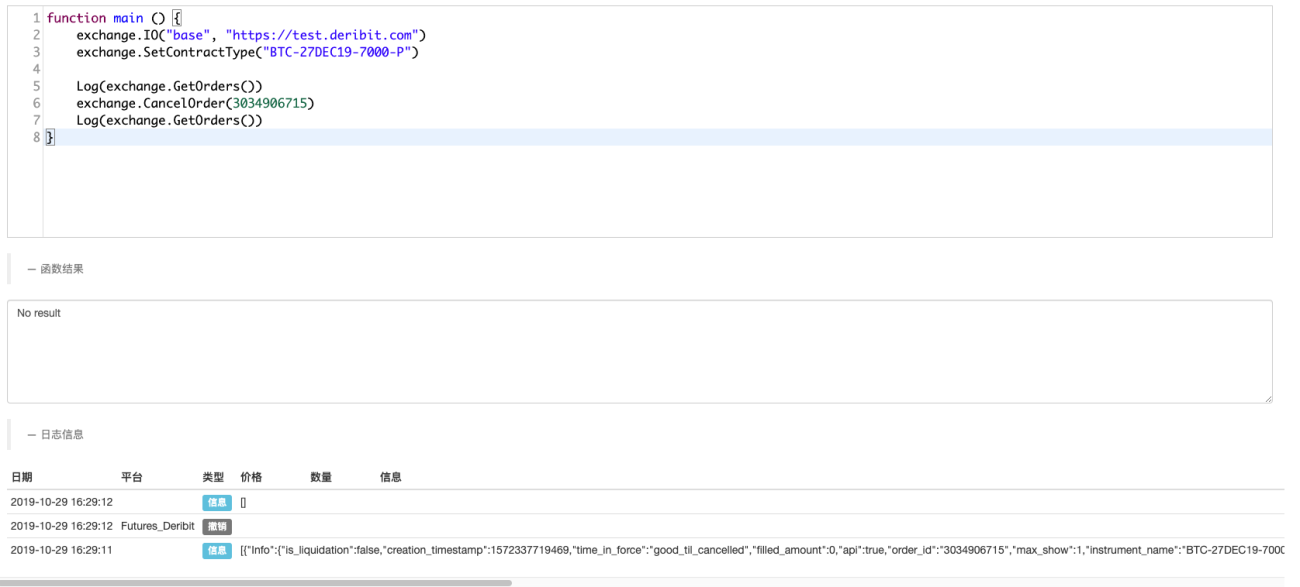Screen dimensions: 1300x587
Task: Click the 数量 column header
Action: point(321,477)
